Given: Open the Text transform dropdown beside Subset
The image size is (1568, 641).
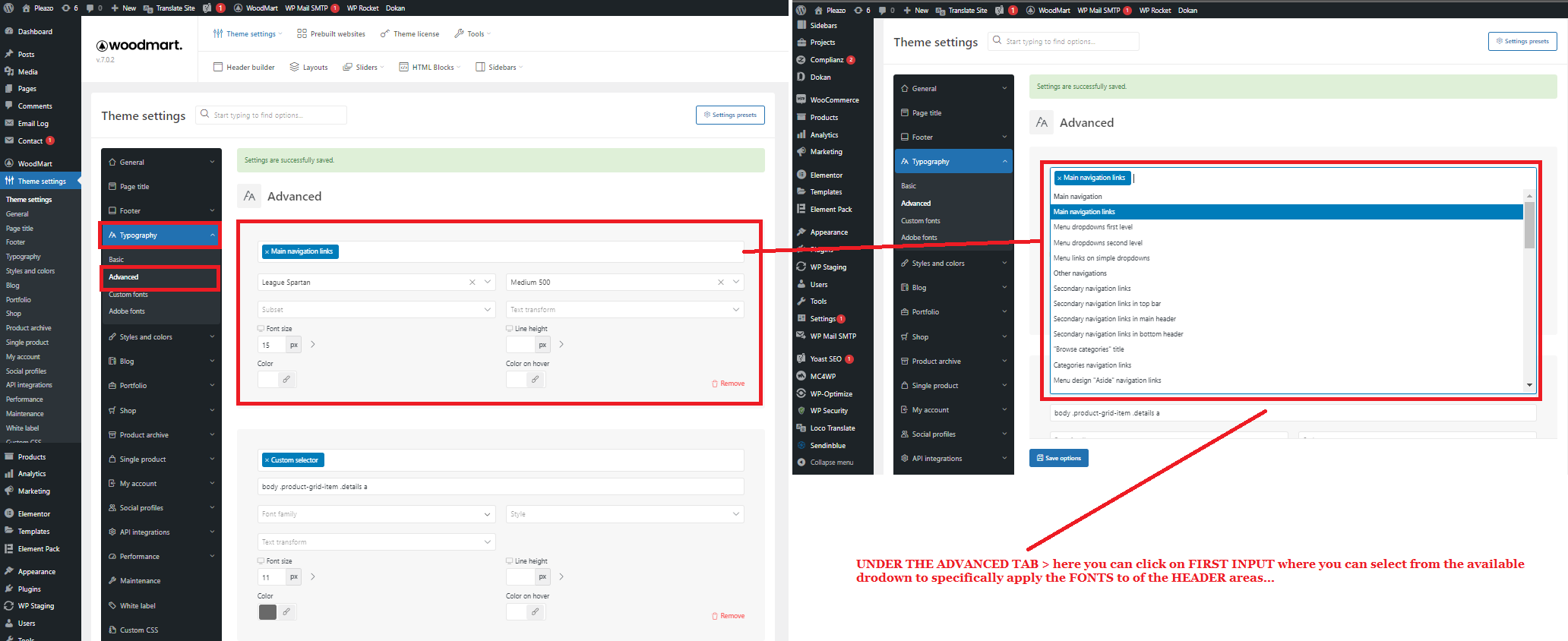Looking at the screenshot, I should coord(625,309).
